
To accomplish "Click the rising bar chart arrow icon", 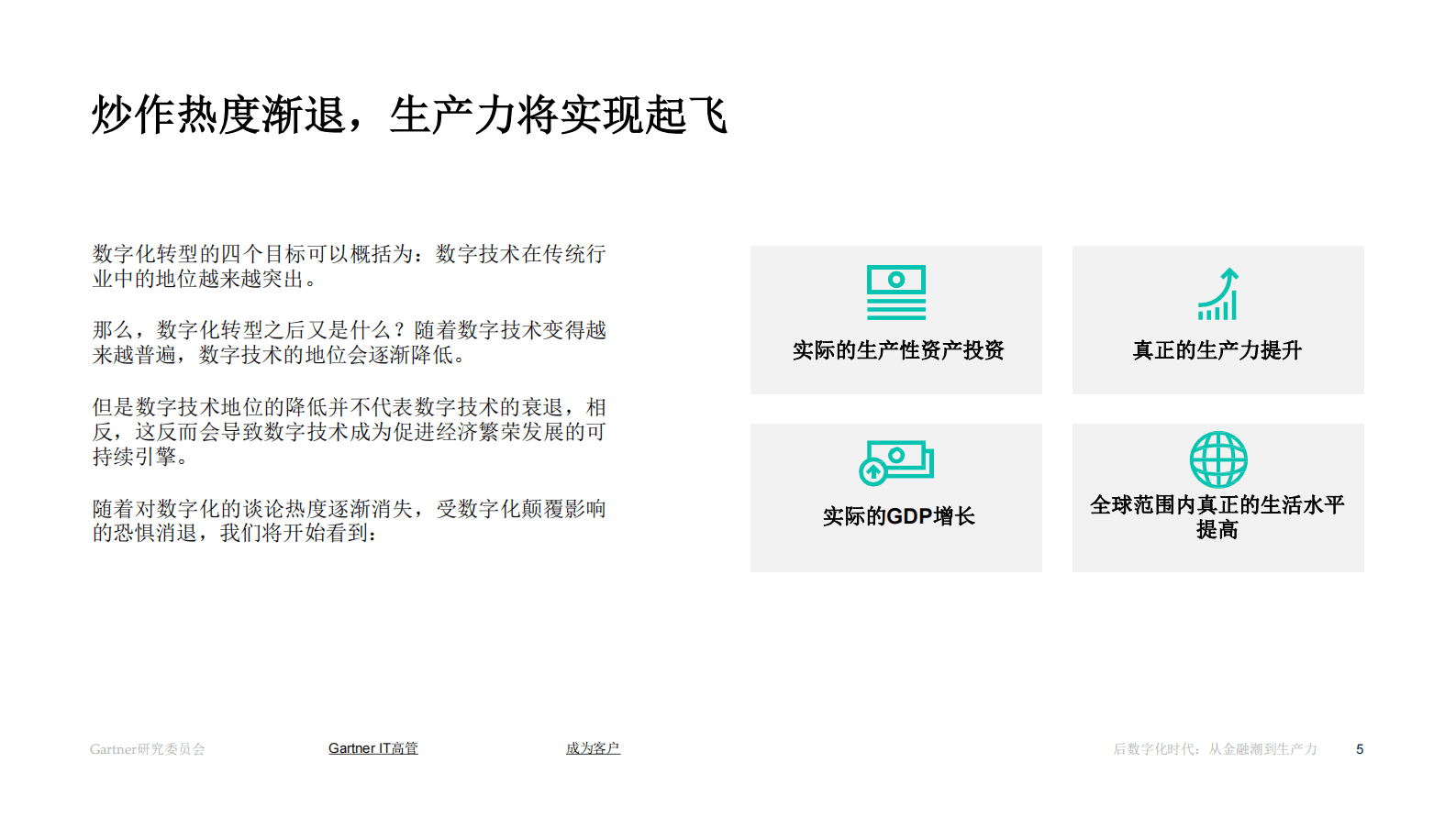I will pyautogui.click(x=1218, y=293).
